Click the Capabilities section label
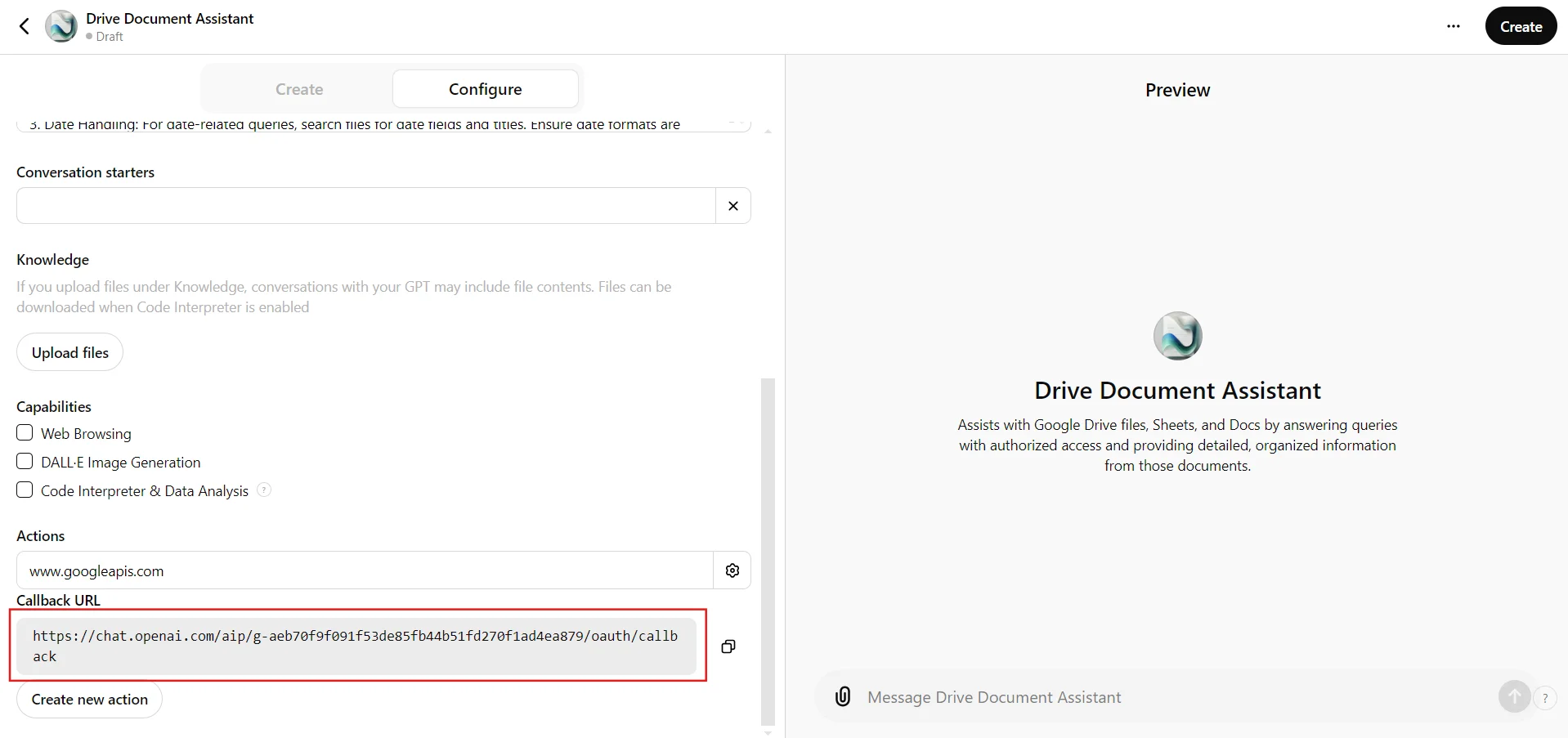The width and height of the screenshot is (1568, 738). pyautogui.click(x=54, y=407)
